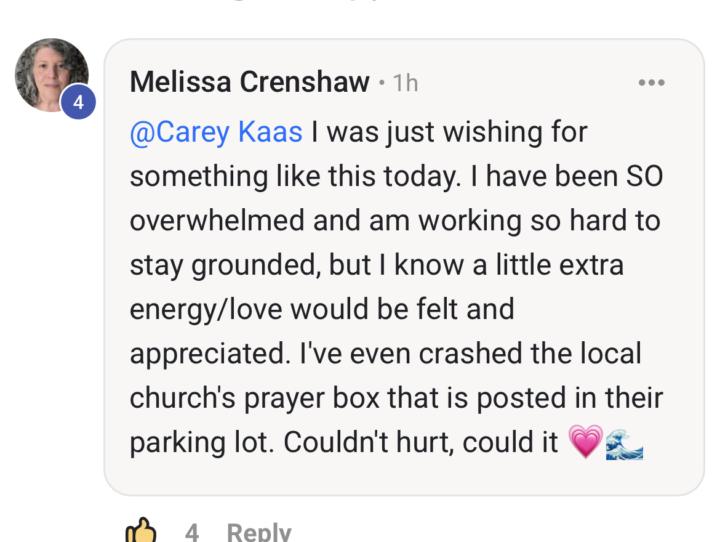720x542 pixels.
Task: Tap the pink heart emoji
Action: (x=585, y=441)
